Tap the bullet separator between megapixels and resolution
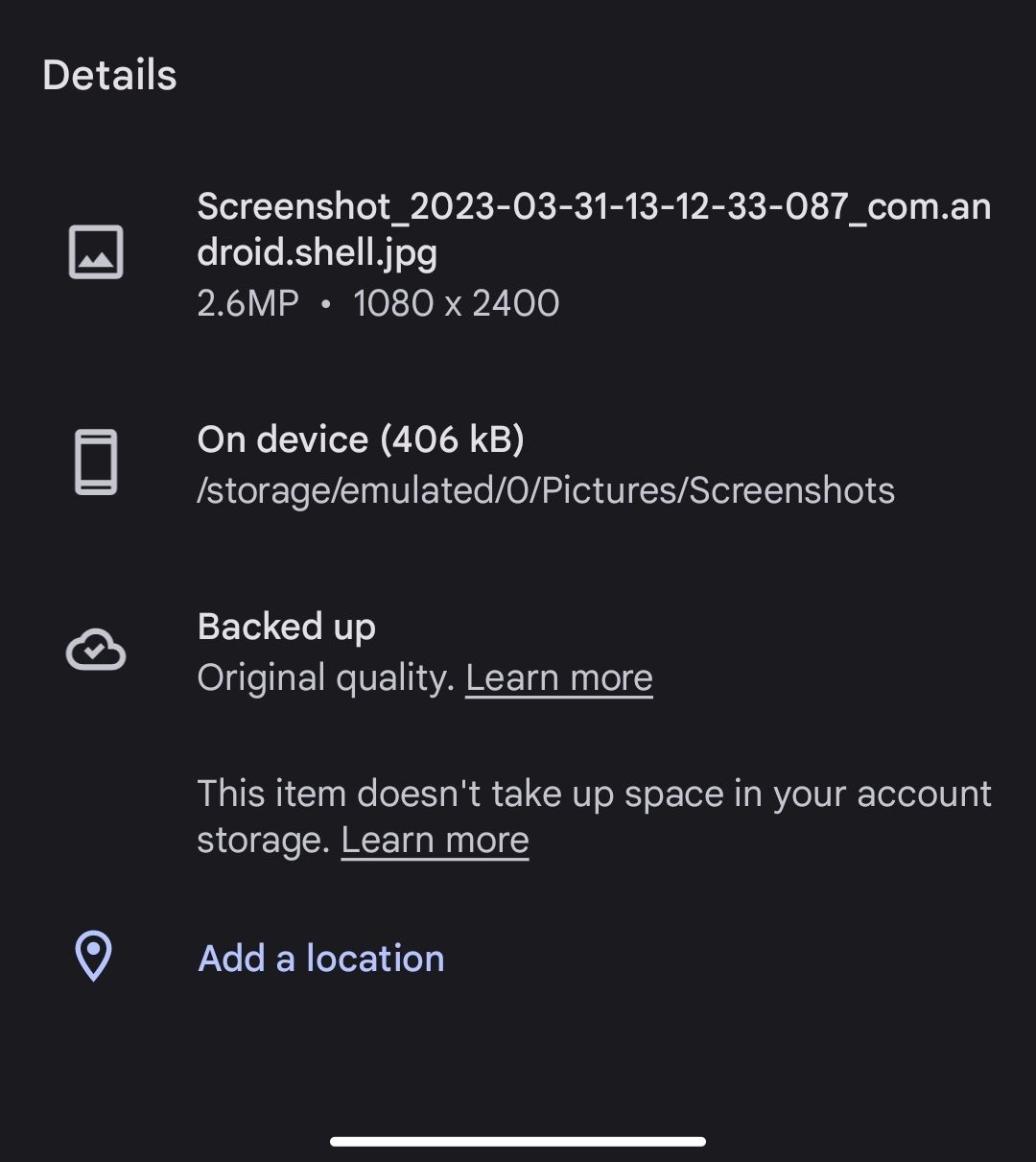Viewport: 1036px width, 1162px height. (x=325, y=304)
